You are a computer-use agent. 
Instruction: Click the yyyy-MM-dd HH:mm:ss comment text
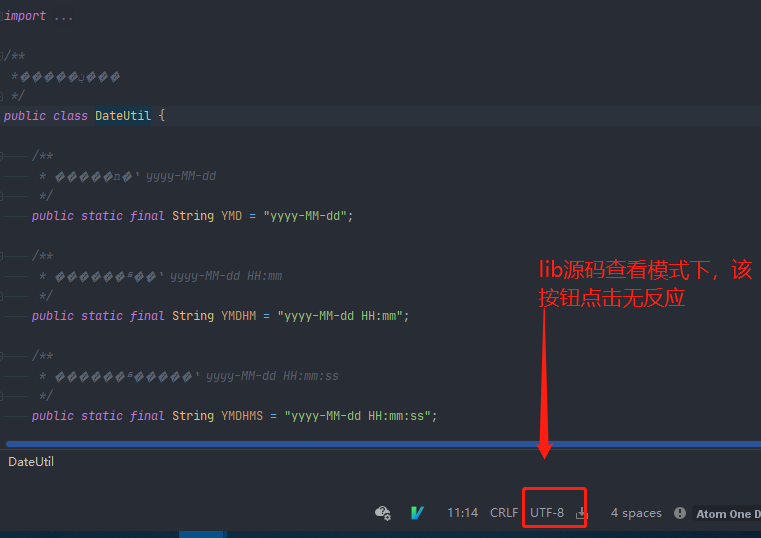pyautogui.click(x=272, y=376)
